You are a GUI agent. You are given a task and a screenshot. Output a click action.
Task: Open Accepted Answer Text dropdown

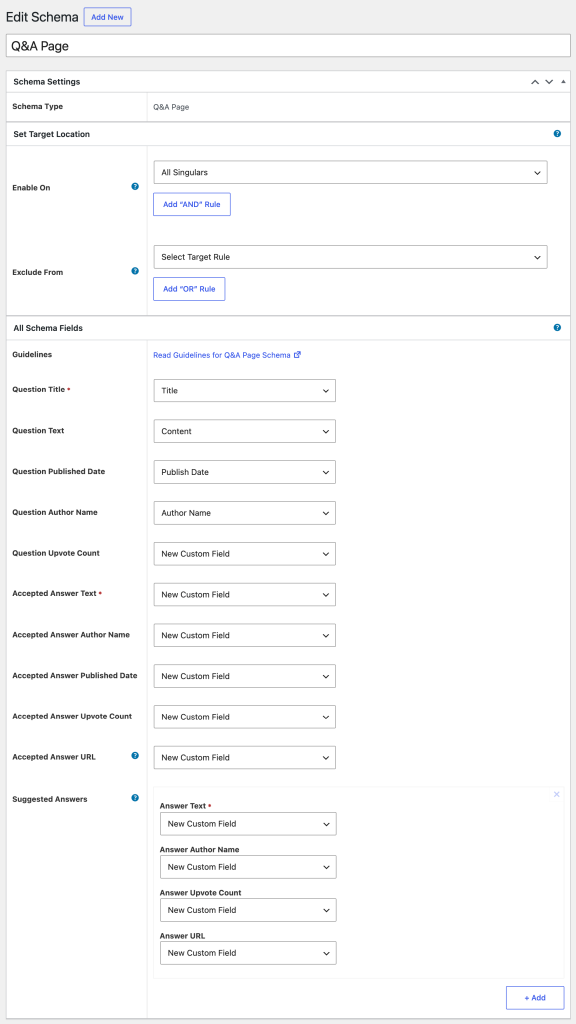tap(245, 594)
